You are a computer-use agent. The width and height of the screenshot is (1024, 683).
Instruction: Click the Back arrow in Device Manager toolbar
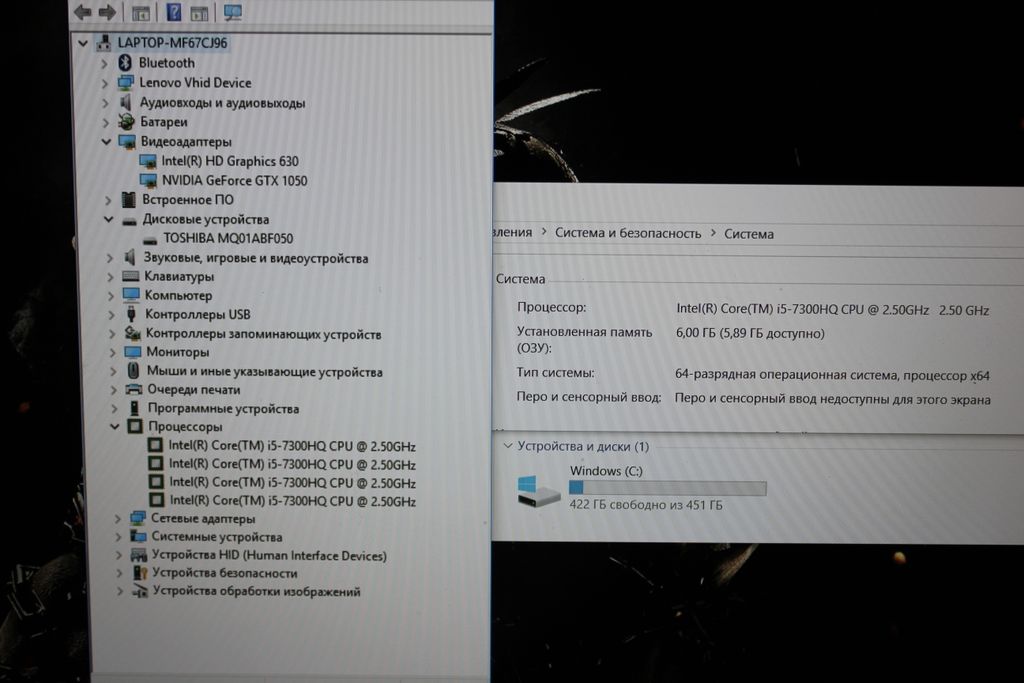pos(83,12)
